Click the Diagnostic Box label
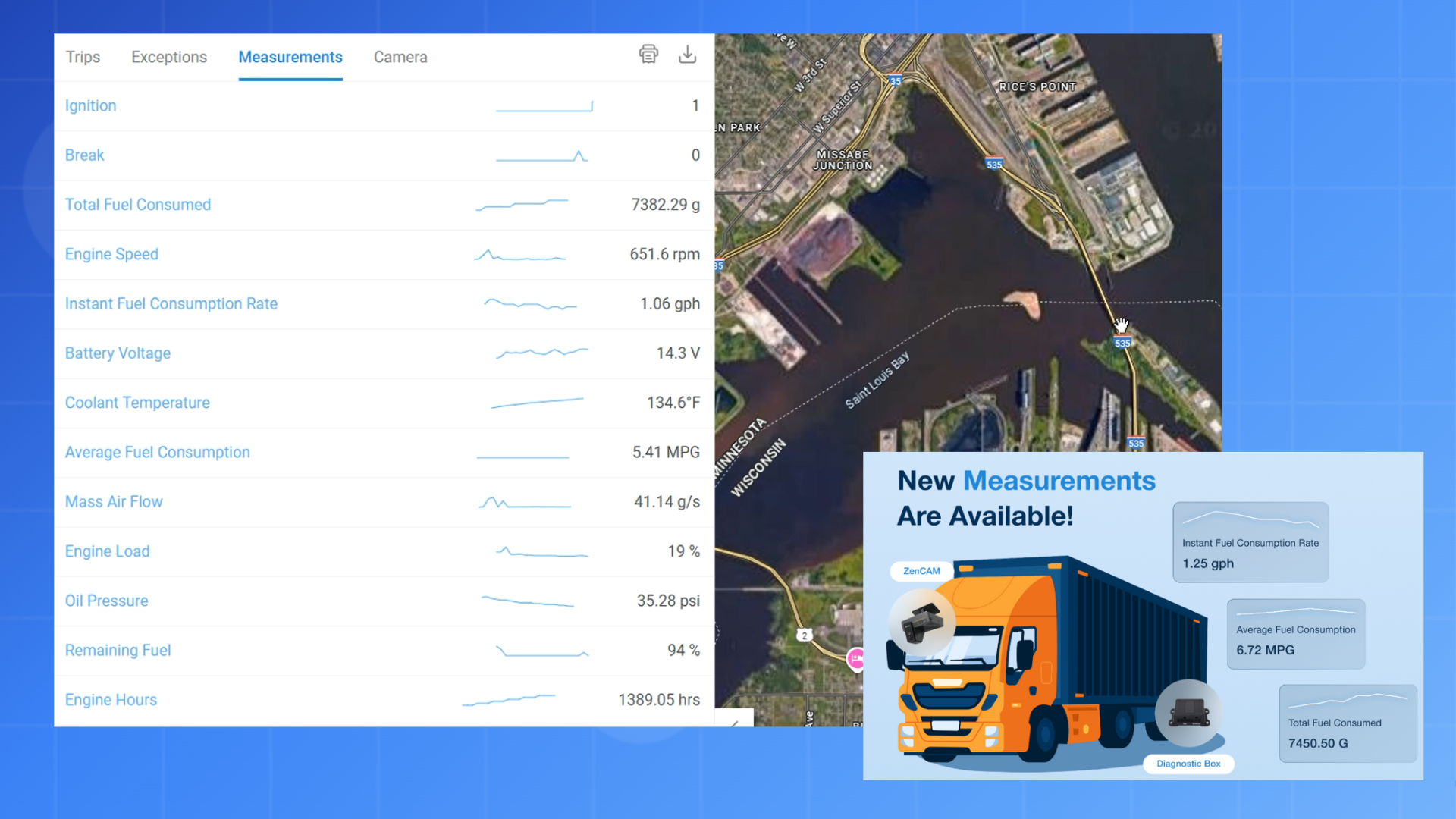Viewport: 1456px width, 819px height. pyautogui.click(x=1188, y=764)
